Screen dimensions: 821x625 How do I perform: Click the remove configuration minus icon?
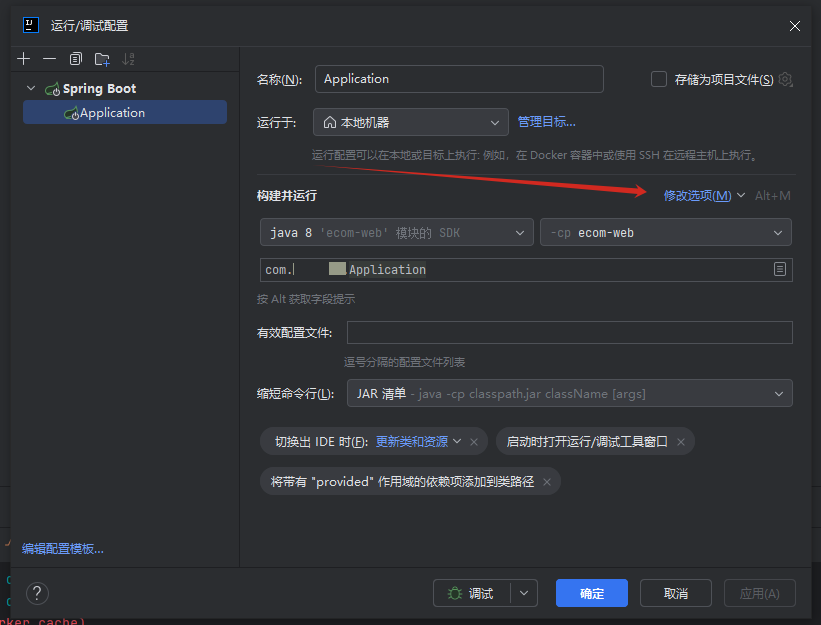49,59
